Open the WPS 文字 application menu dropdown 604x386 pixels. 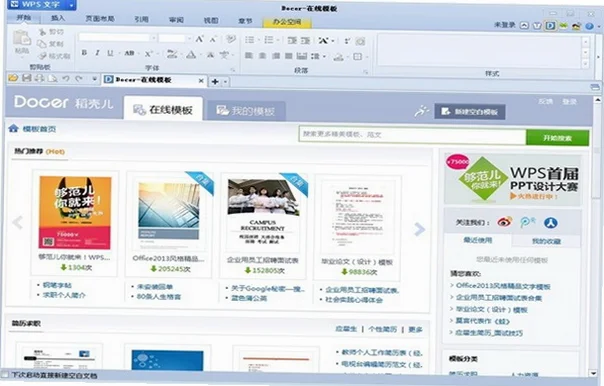coord(71,5)
